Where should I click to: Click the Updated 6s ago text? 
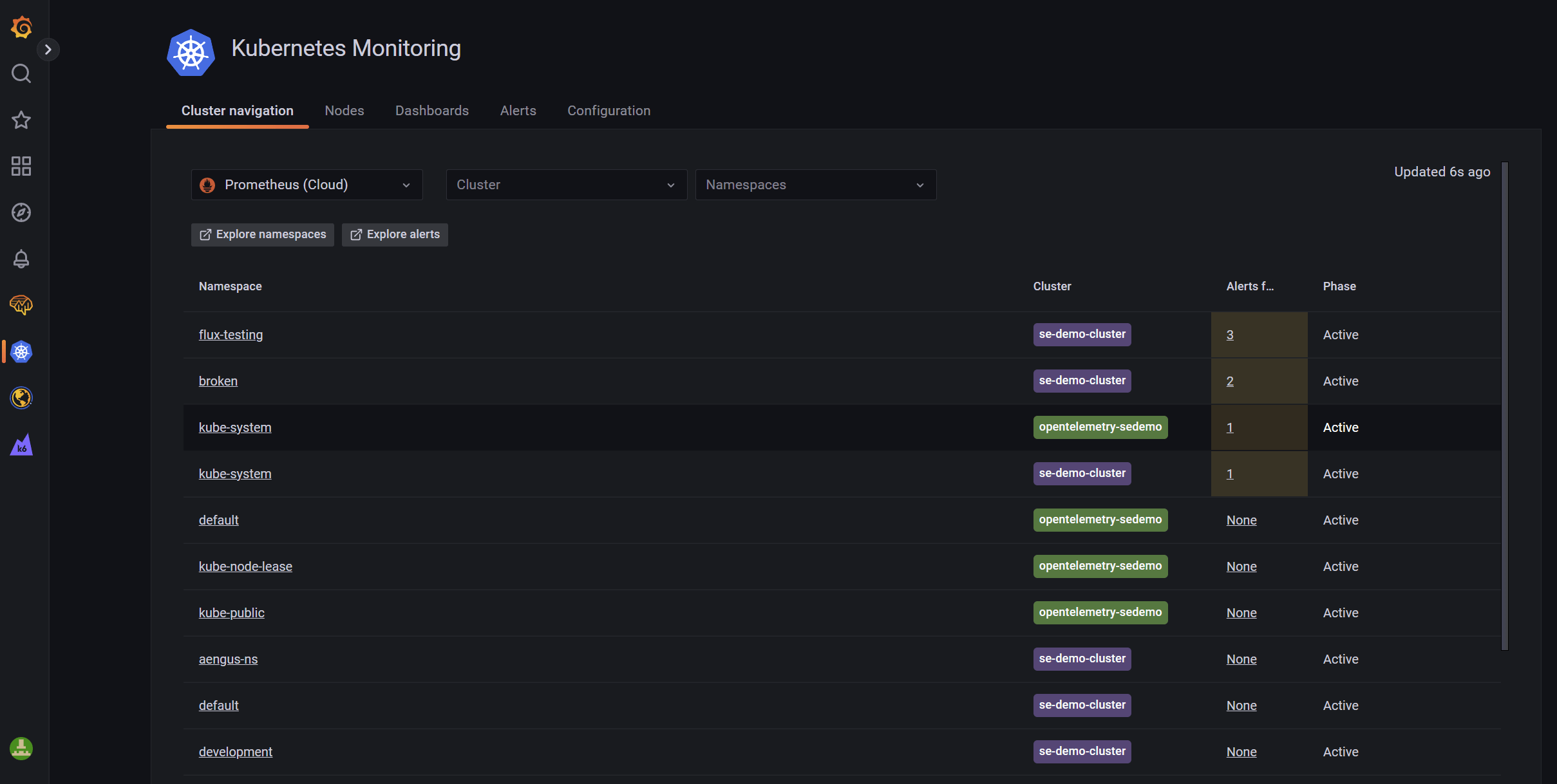(x=1442, y=172)
